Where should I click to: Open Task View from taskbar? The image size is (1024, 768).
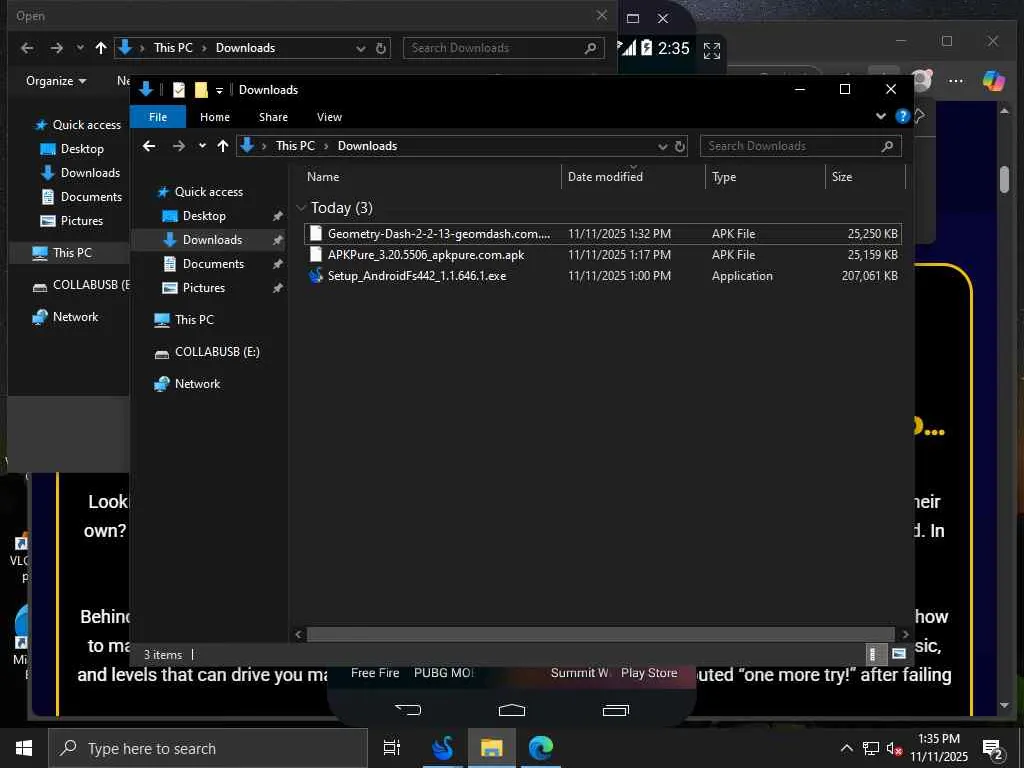tap(392, 748)
